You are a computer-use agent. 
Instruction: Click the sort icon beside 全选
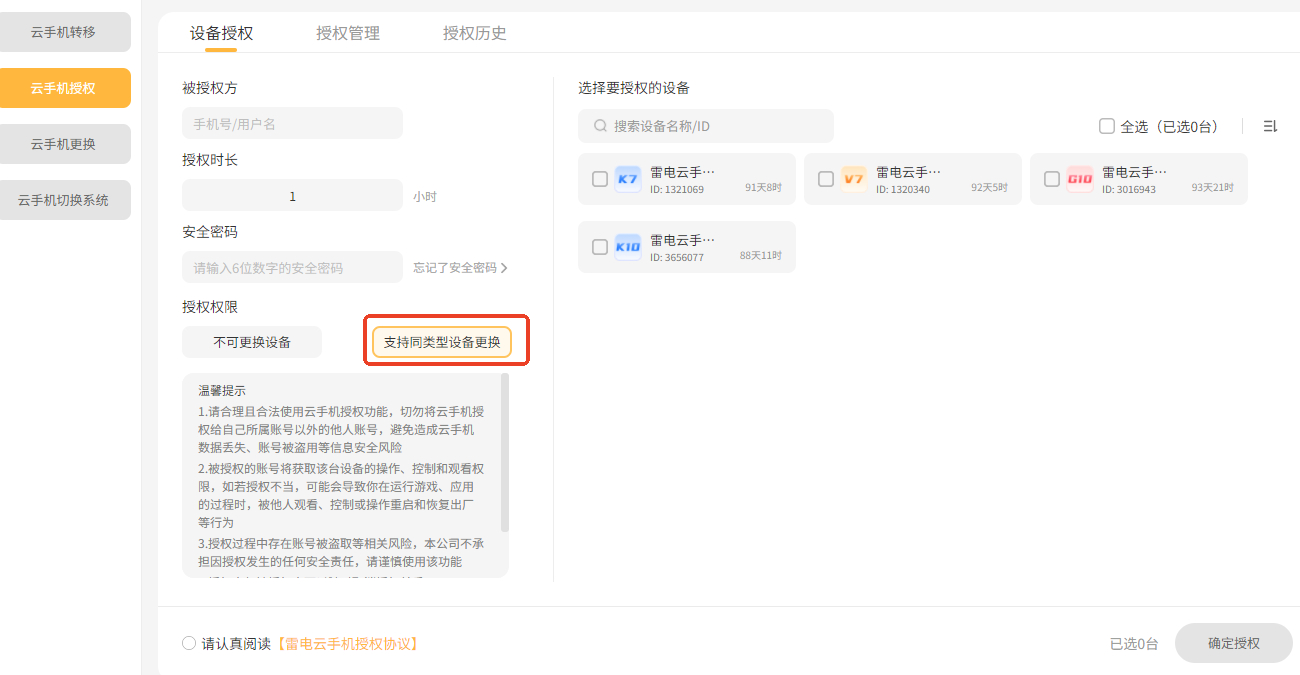[1270, 126]
